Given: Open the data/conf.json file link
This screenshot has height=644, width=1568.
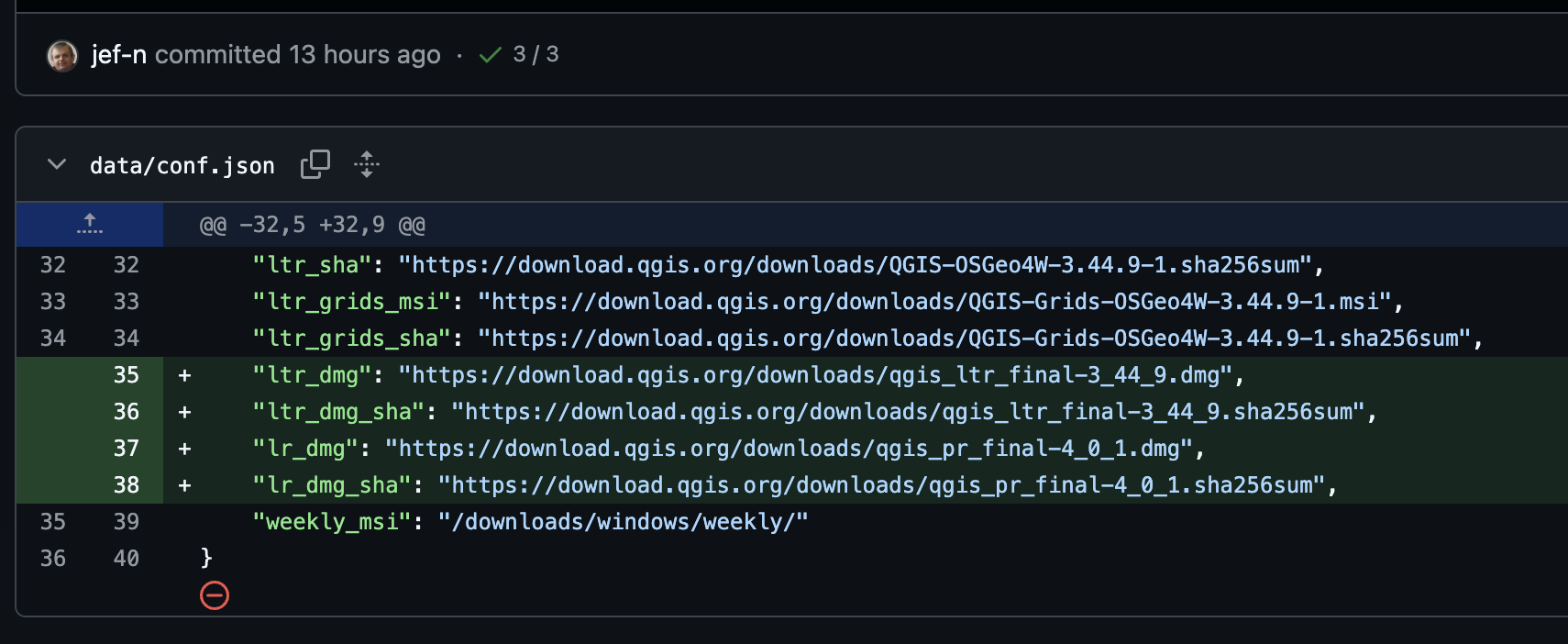Looking at the screenshot, I should click(x=182, y=166).
